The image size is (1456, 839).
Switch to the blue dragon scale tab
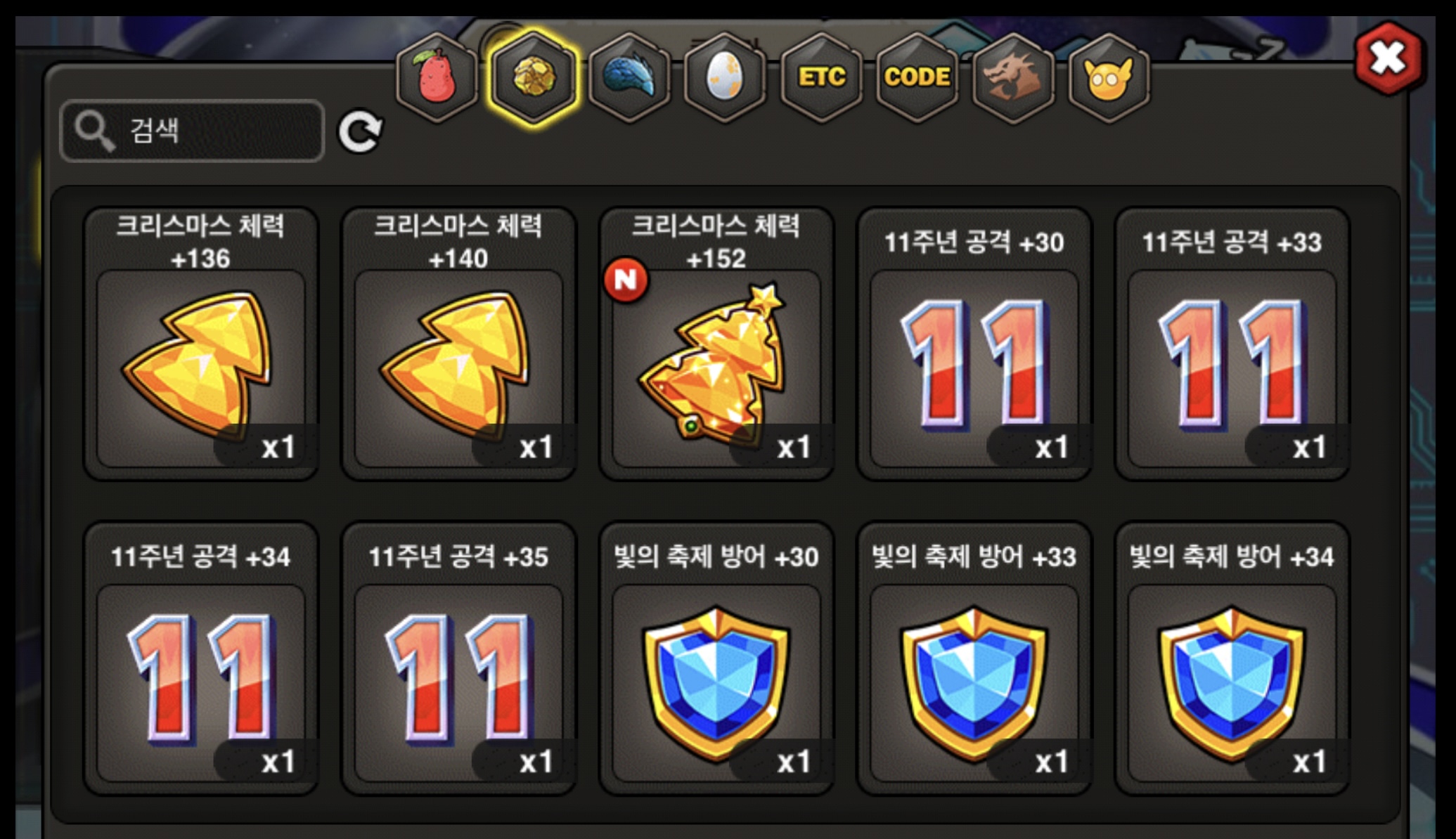[629, 77]
